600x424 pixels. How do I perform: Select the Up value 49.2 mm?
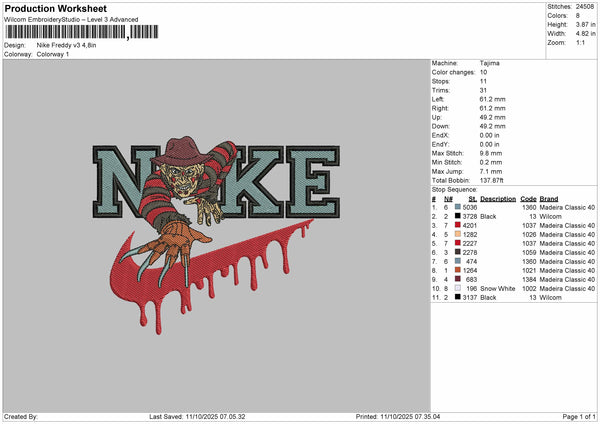click(492, 117)
